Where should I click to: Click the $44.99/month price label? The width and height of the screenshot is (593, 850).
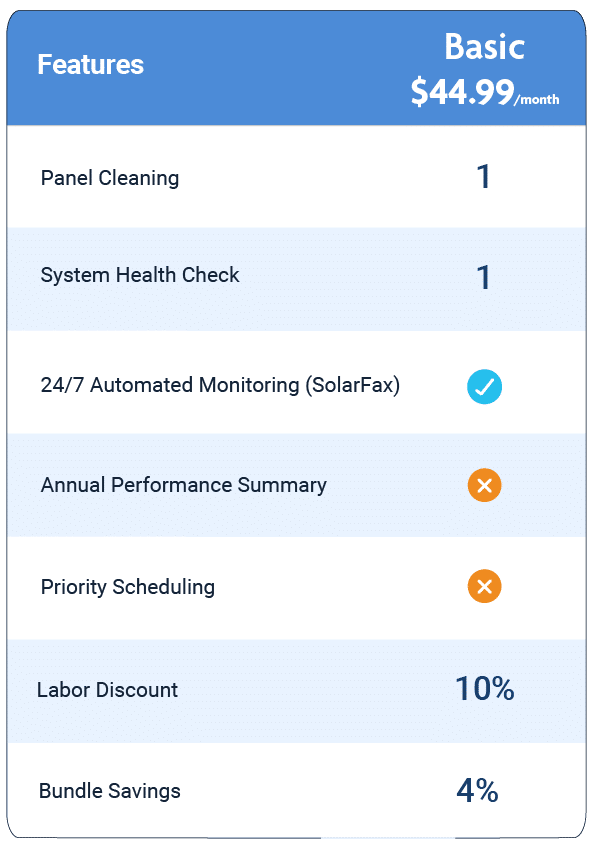pos(485,92)
